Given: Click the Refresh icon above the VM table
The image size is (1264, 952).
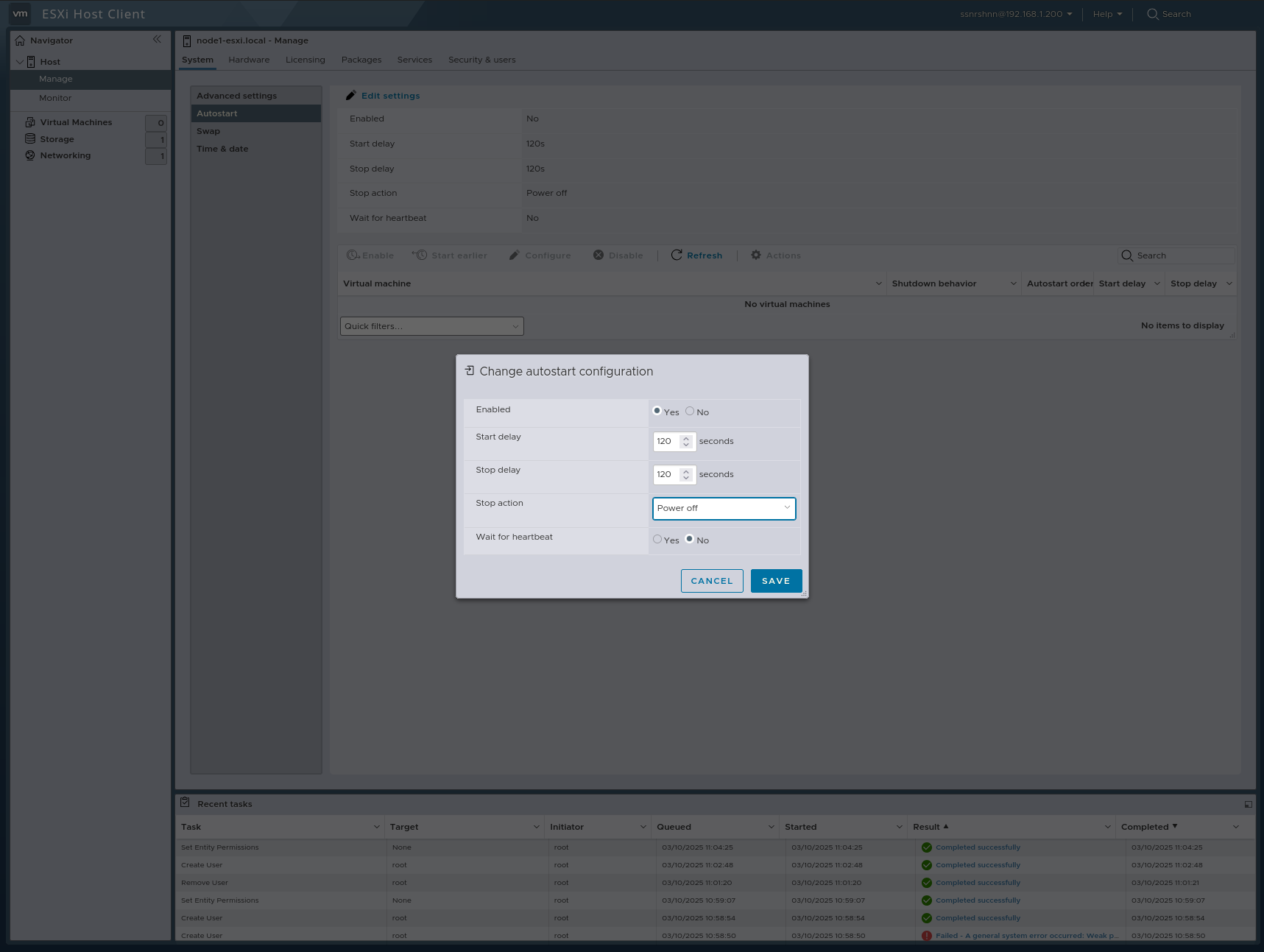Looking at the screenshot, I should [x=677, y=255].
